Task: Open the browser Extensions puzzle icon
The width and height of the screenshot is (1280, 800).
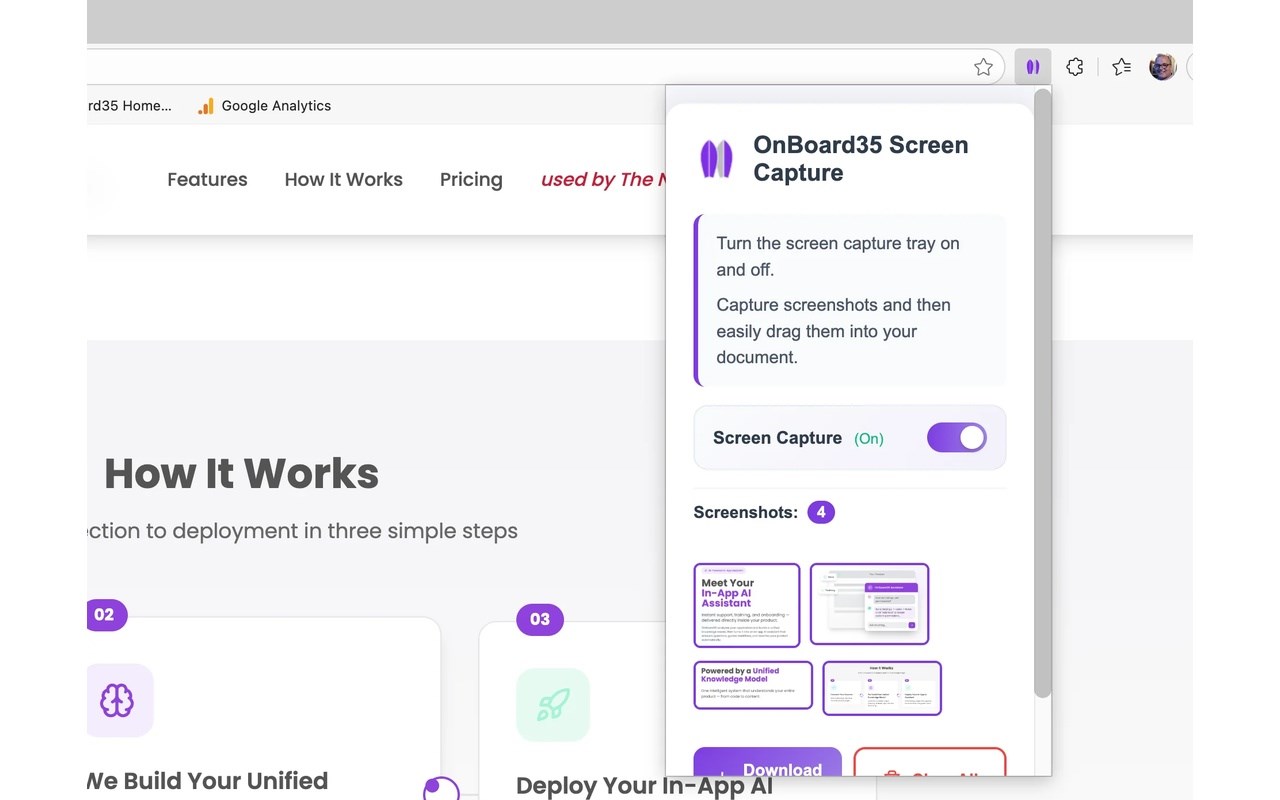Action: [1075, 67]
